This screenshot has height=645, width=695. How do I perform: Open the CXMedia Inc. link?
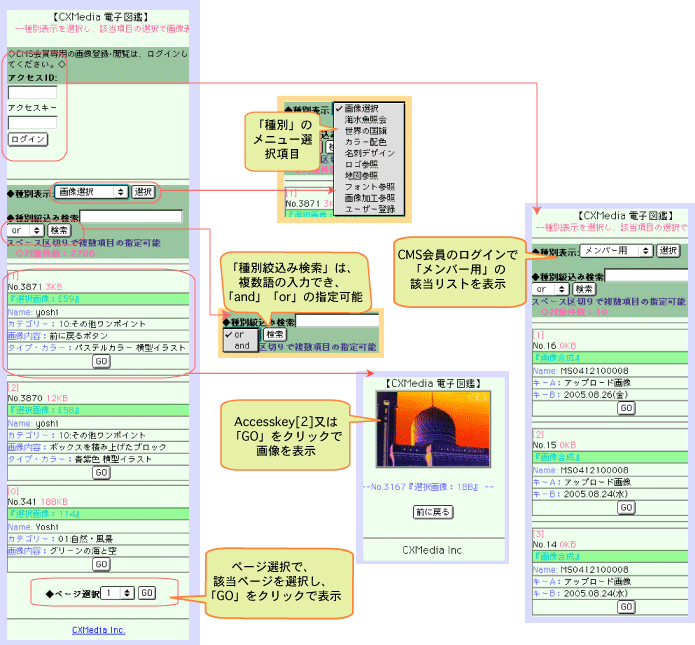(98, 630)
